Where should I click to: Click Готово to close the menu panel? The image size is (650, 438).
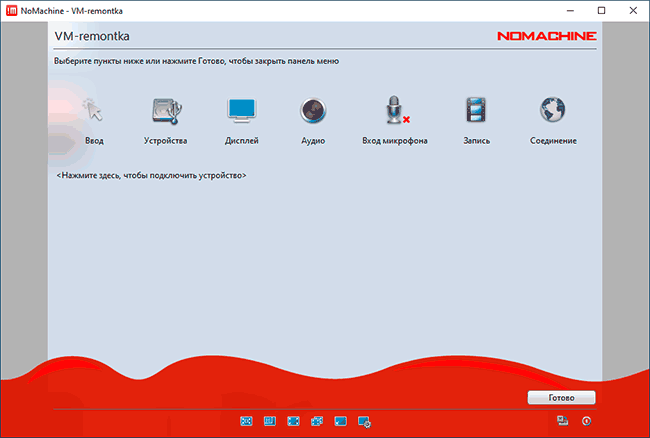(561, 397)
